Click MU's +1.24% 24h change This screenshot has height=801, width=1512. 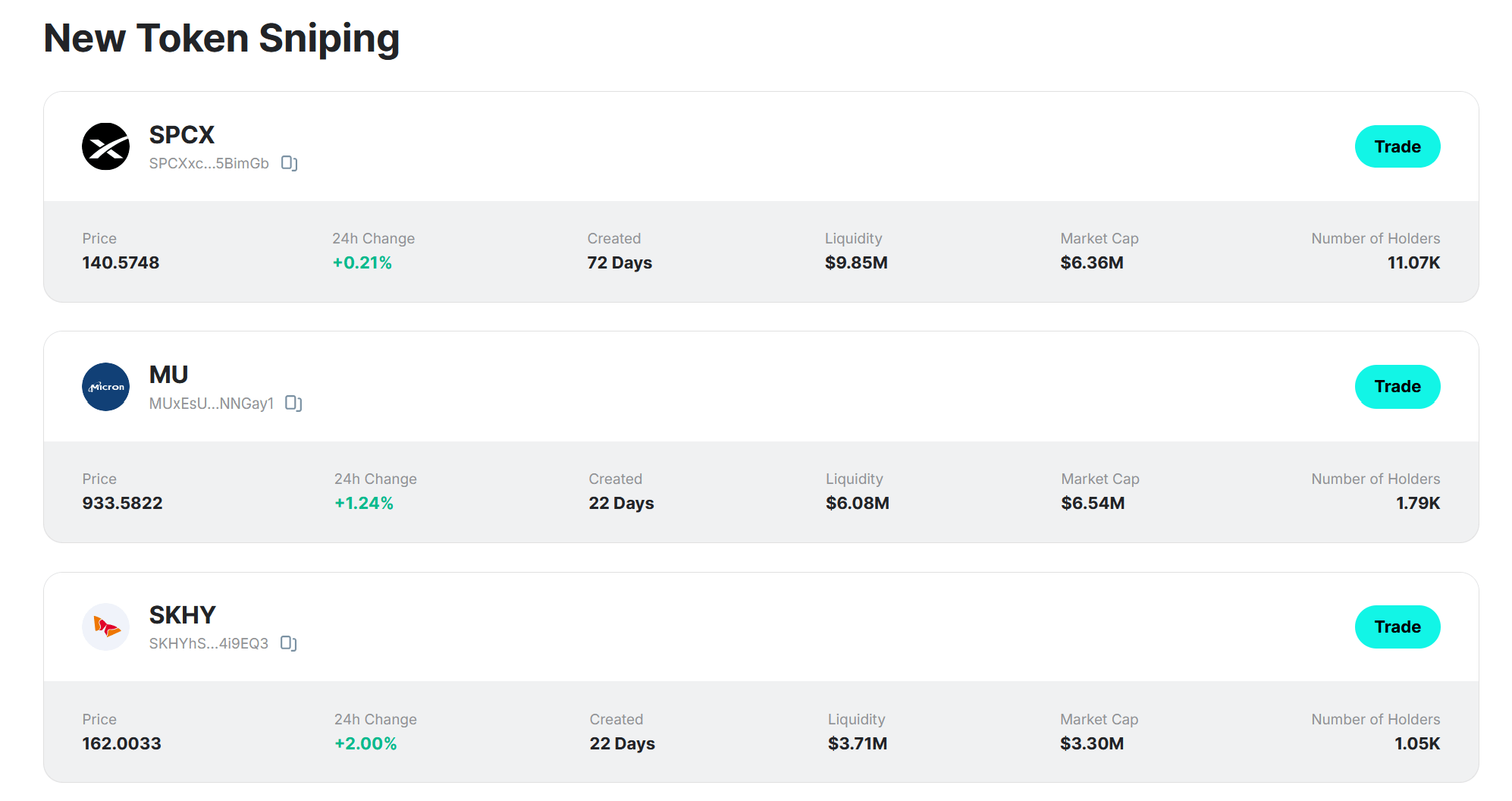point(364,503)
